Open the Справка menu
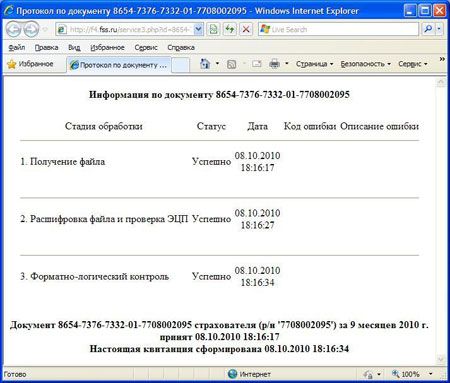This screenshot has height=383, width=450. point(181,47)
